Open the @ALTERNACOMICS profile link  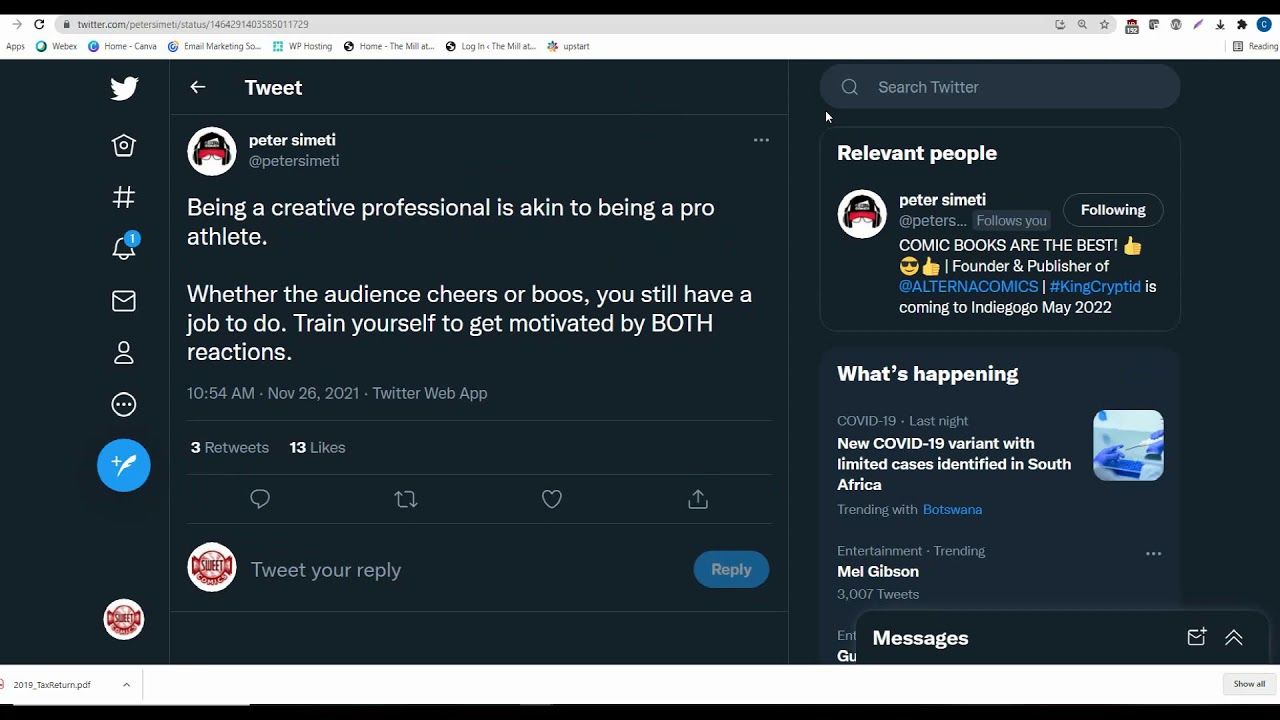point(968,286)
